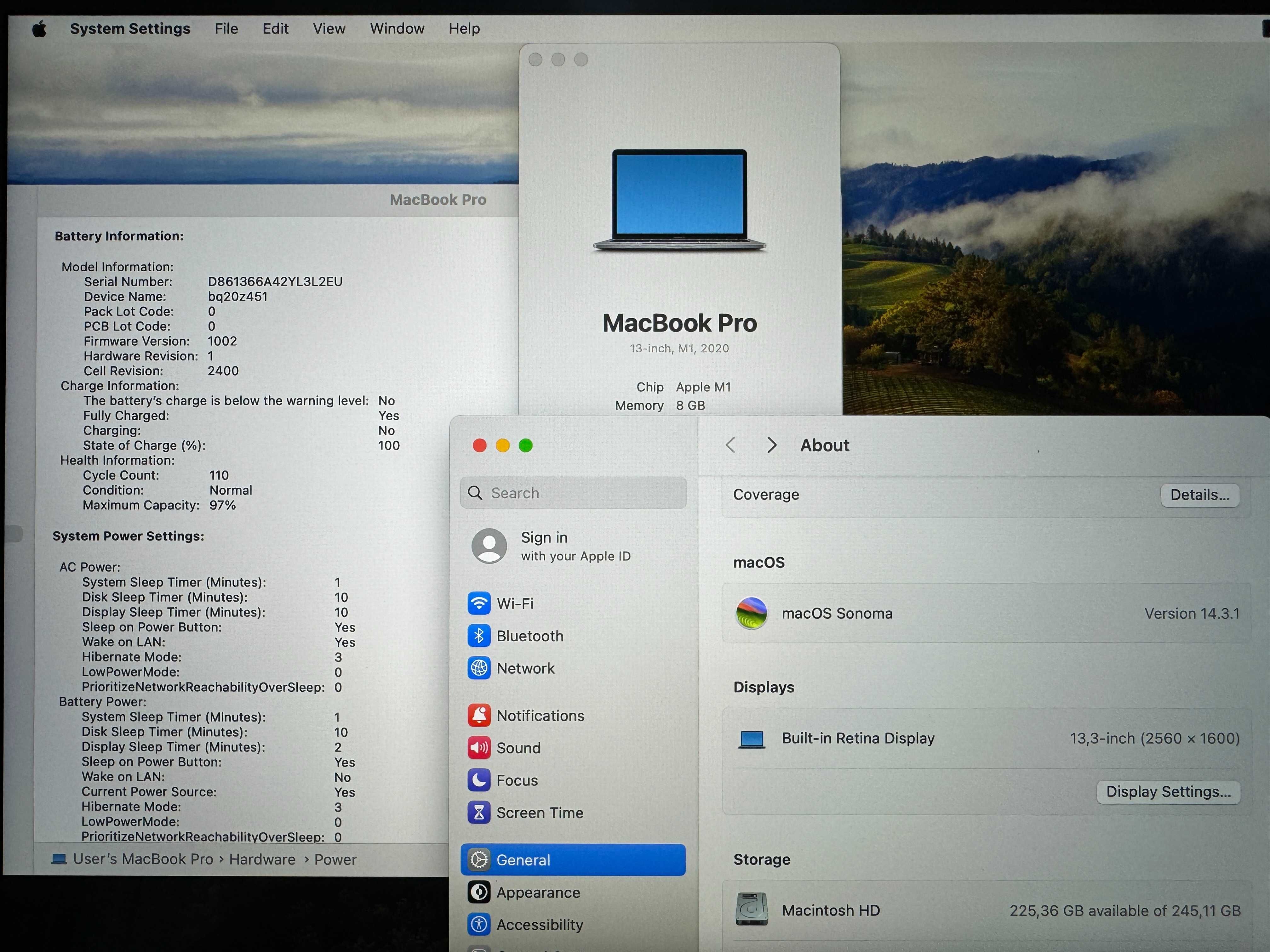Click the Search field in System Settings
The width and height of the screenshot is (1270, 952).
[x=573, y=493]
